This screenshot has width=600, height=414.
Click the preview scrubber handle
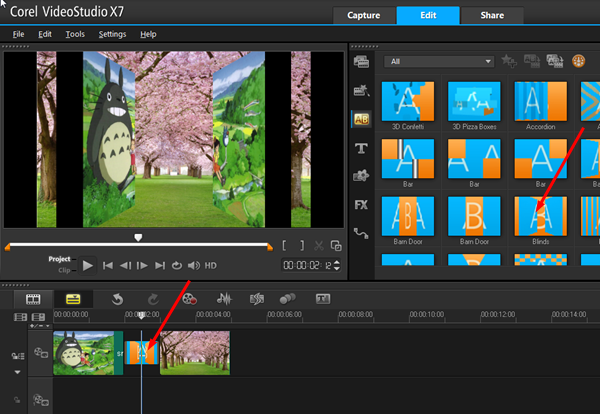139,238
